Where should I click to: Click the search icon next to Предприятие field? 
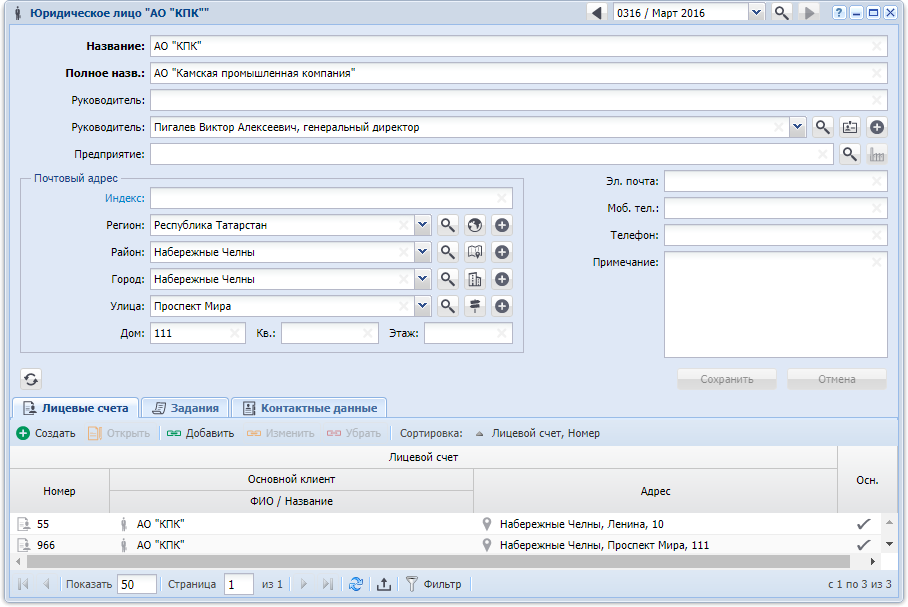pos(849,154)
